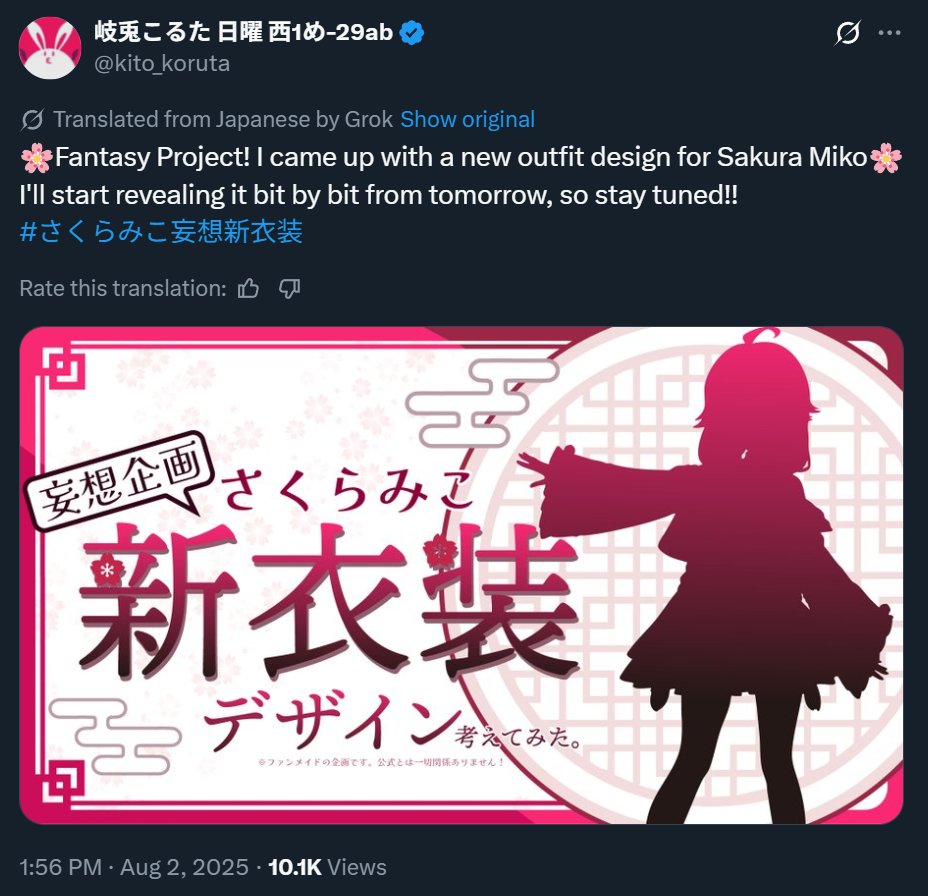Click the tweet text about revealing tomorrow
928x896 pixels.
pyautogui.click(x=379, y=195)
